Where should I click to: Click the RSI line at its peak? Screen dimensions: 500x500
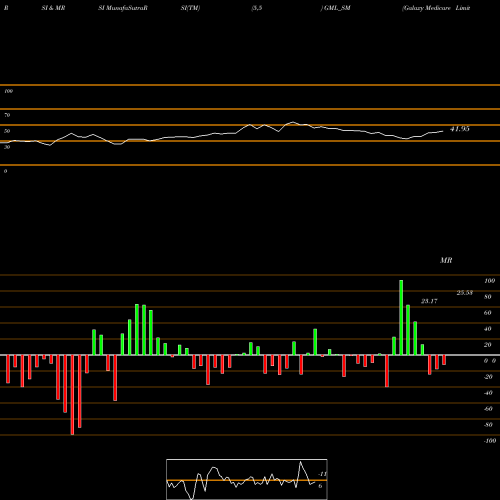293,122
